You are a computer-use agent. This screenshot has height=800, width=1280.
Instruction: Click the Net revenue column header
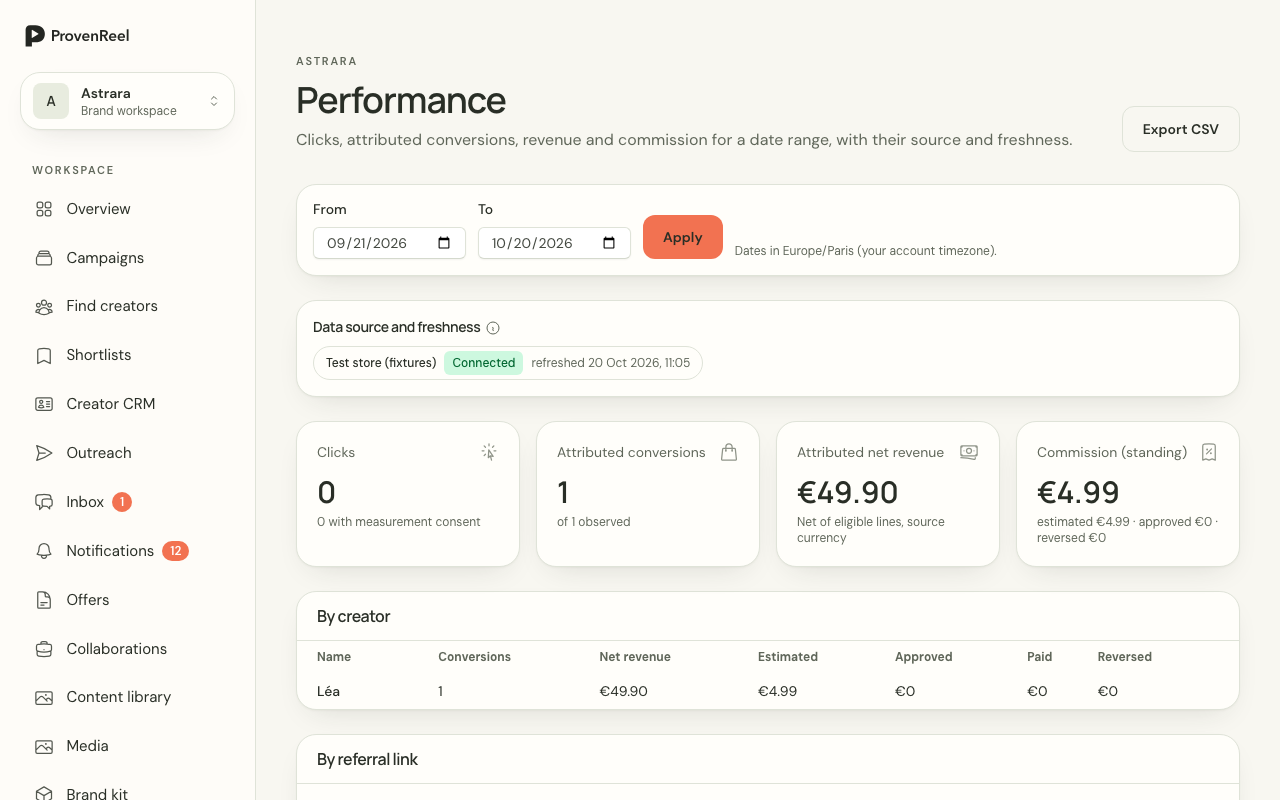(635, 657)
